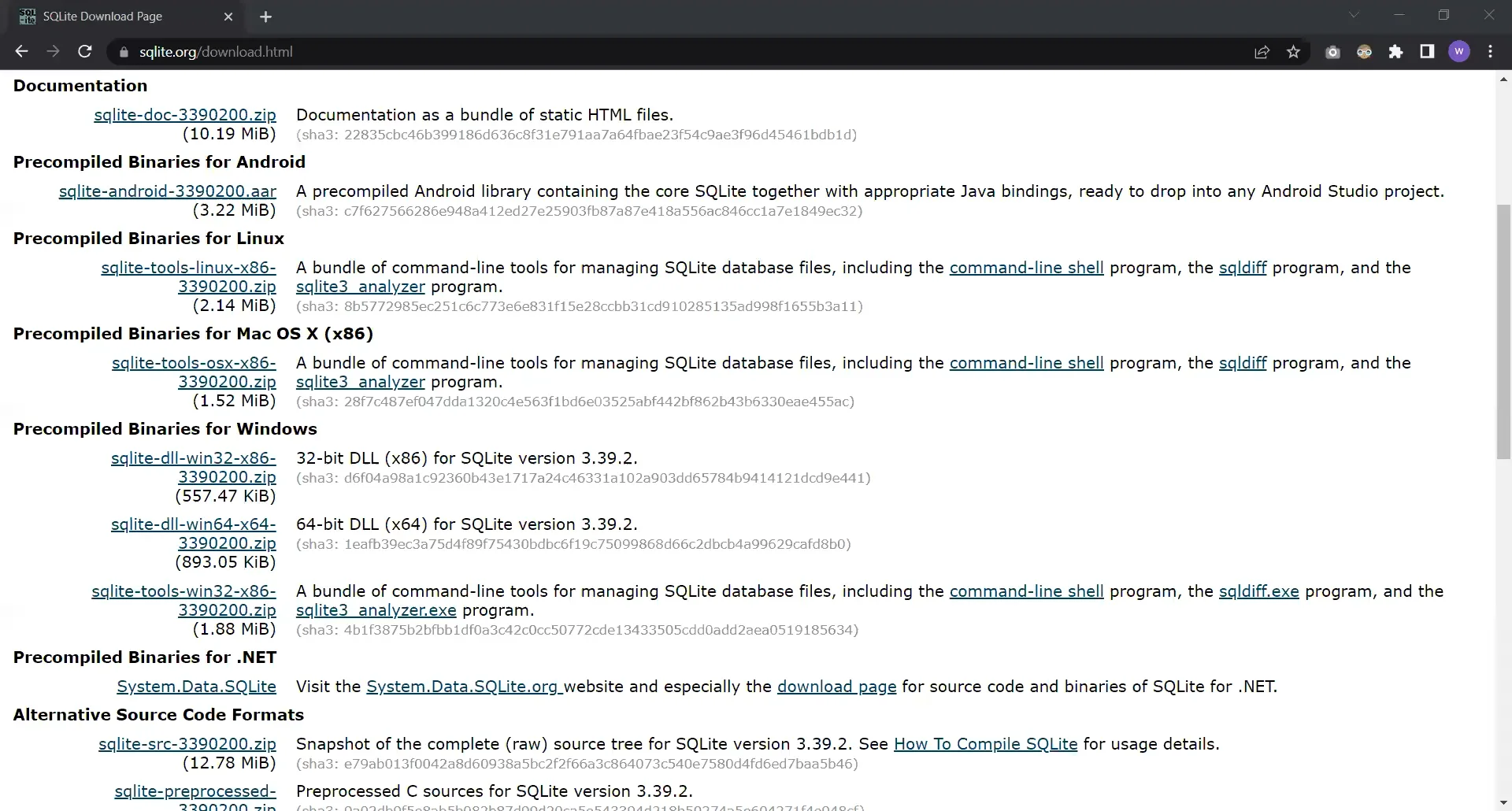Open a new tab with the plus icon
Viewport: 1512px width, 811px height.
tap(267, 17)
